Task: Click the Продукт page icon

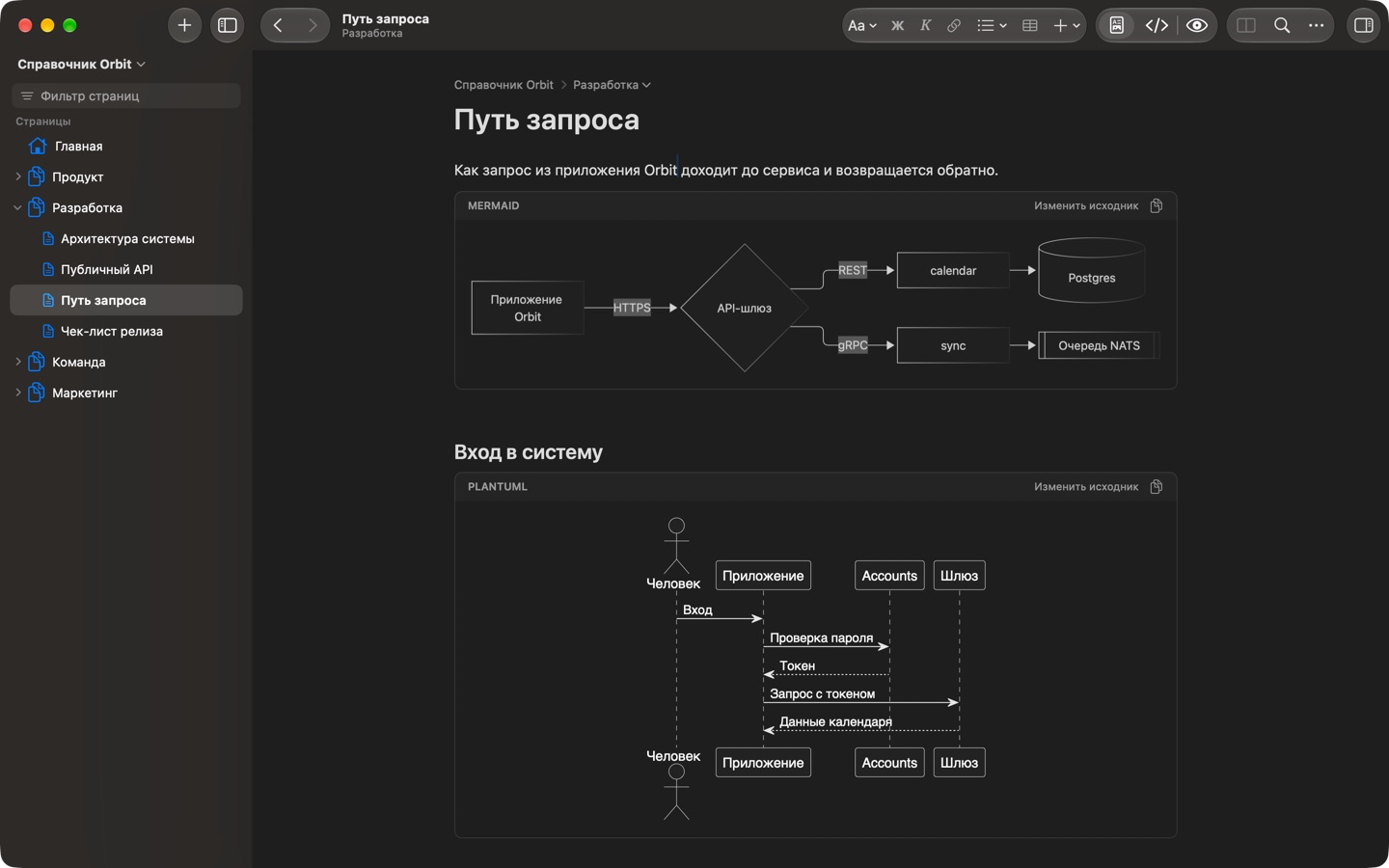Action: point(37,176)
